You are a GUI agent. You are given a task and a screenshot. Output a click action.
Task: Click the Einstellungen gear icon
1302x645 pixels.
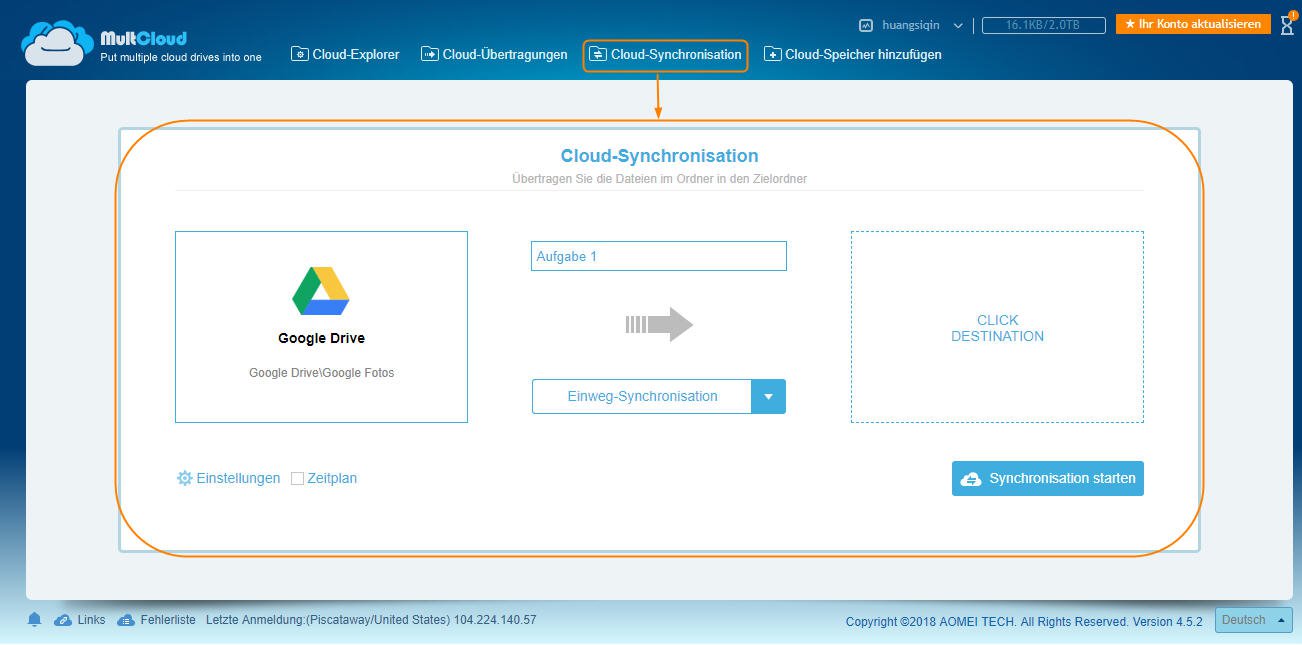[184, 479]
